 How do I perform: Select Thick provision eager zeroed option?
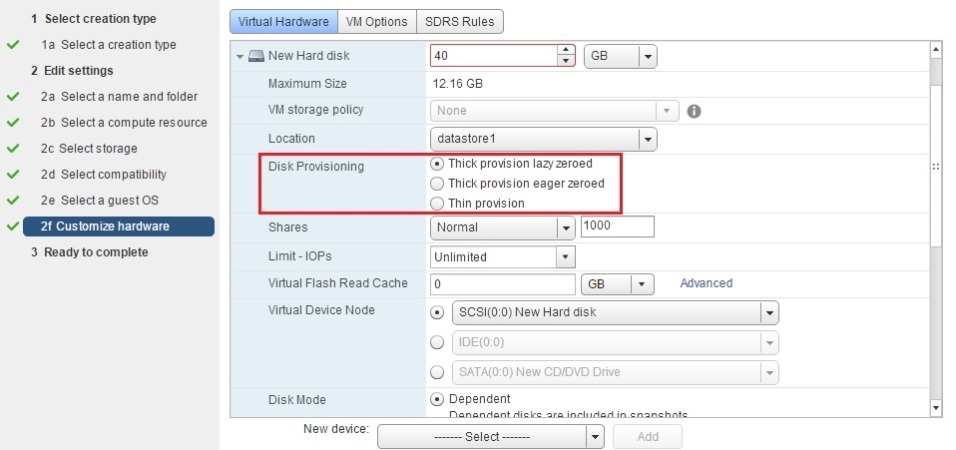coord(437,184)
